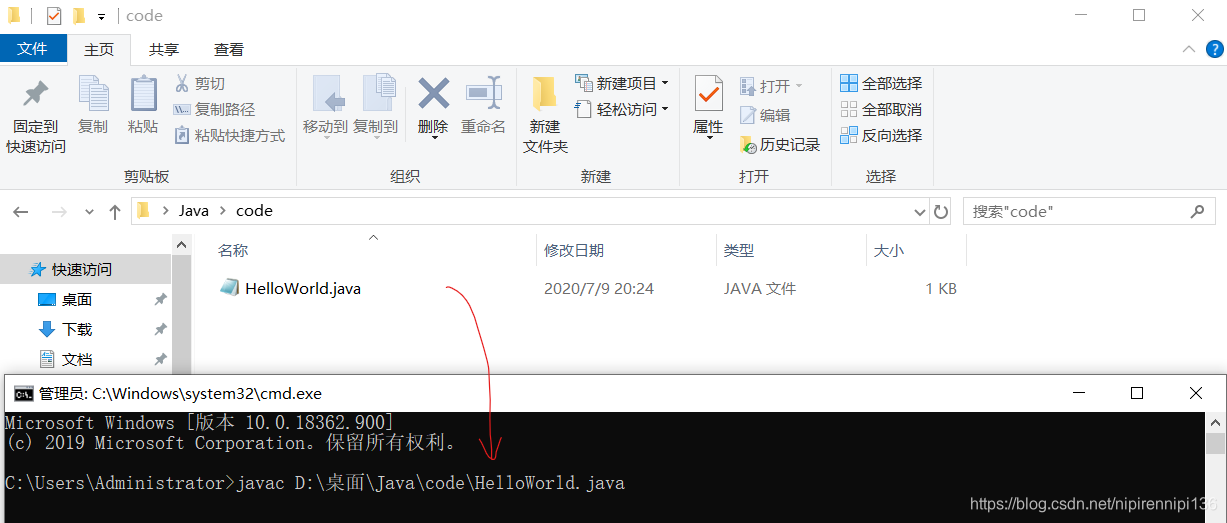Click quick access Properties checkmark icon
1227x523 pixels.
click(x=54, y=16)
